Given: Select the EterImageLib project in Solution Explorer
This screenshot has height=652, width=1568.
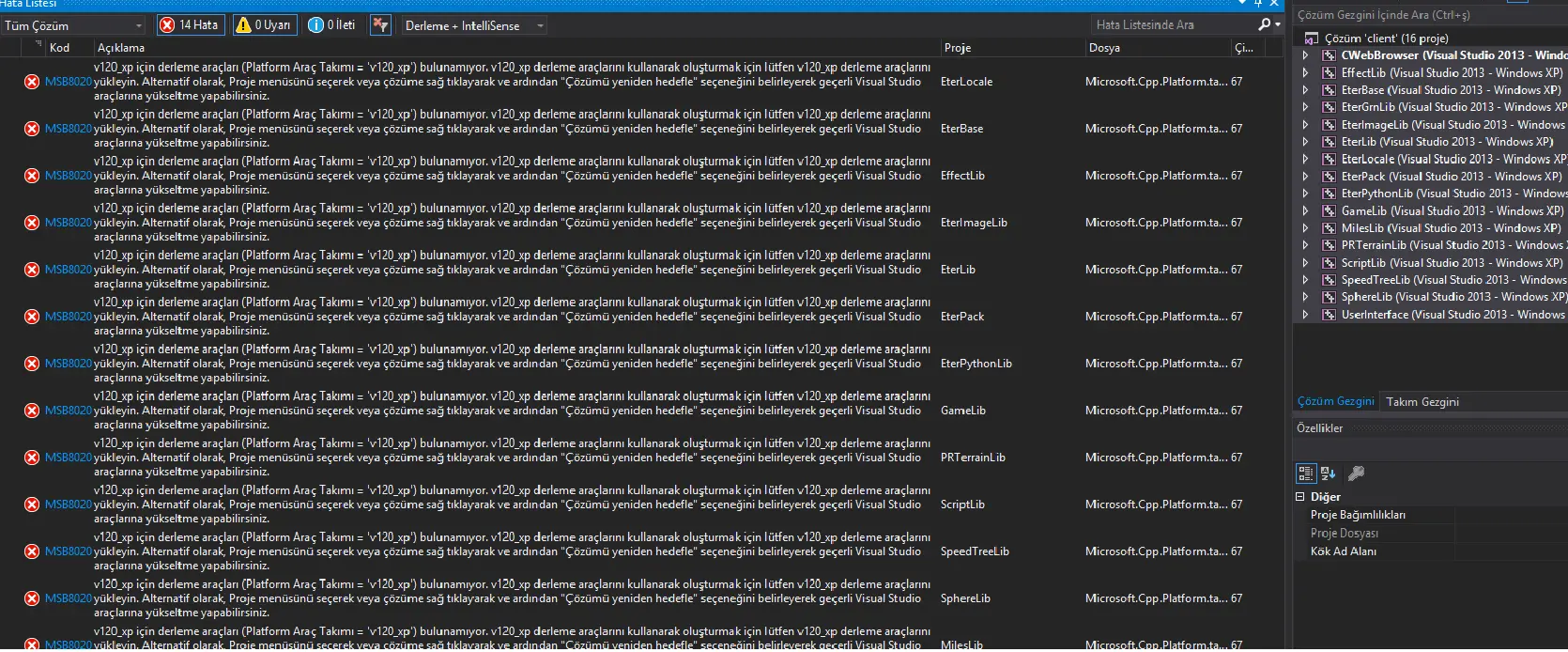Looking at the screenshot, I should (1453, 125).
